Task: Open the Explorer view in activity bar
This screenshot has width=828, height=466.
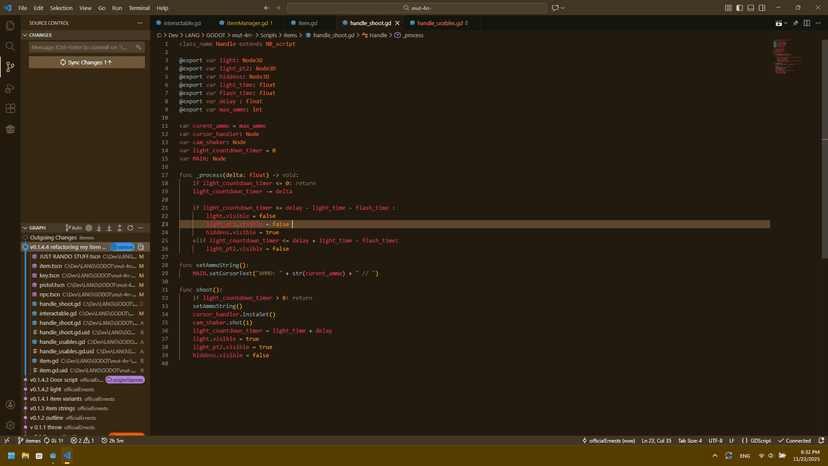Action: click(10, 25)
